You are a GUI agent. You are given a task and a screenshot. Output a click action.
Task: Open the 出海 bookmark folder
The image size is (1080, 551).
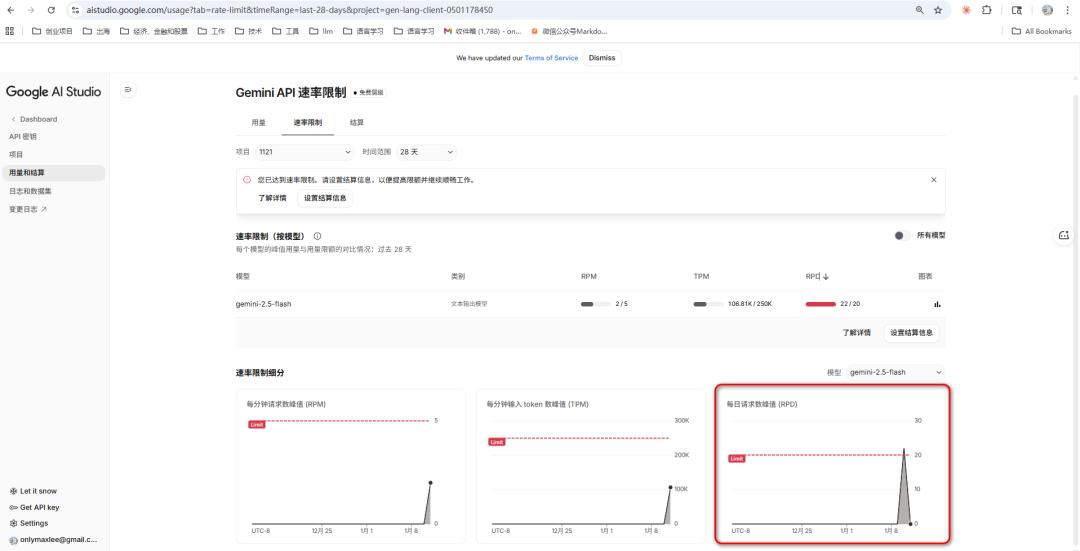pyautogui.click(x=96, y=31)
